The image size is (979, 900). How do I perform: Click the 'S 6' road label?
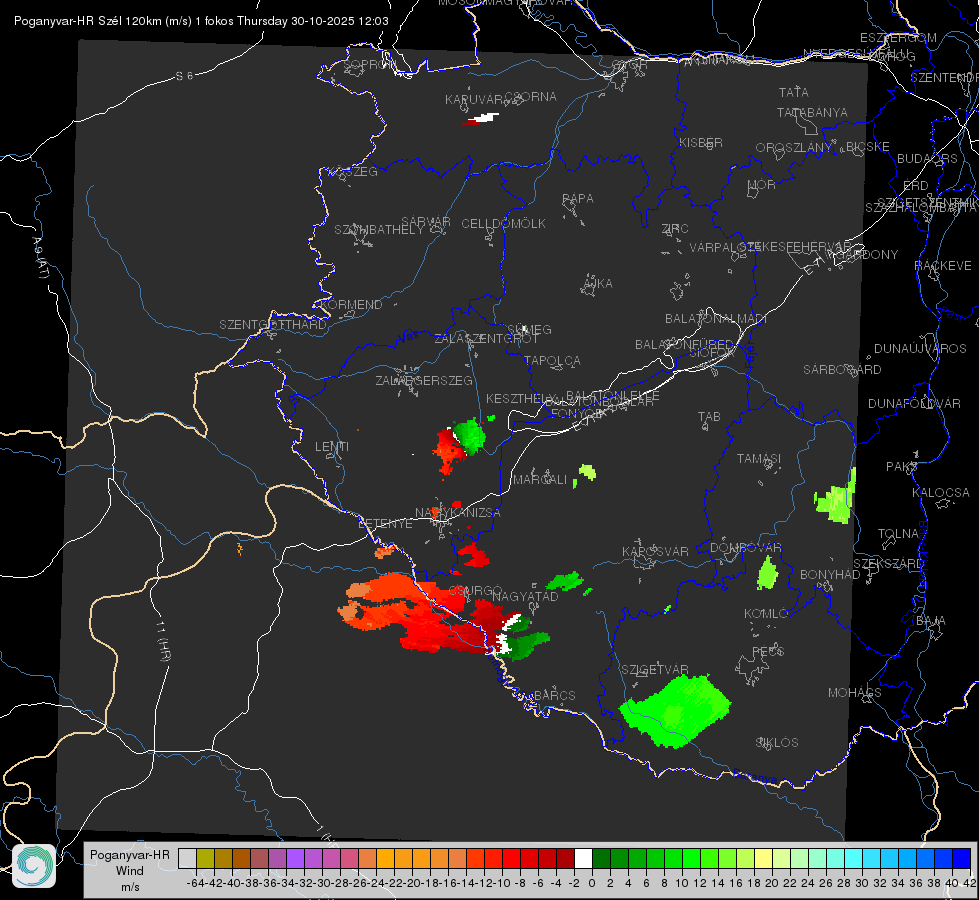pyautogui.click(x=184, y=76)
